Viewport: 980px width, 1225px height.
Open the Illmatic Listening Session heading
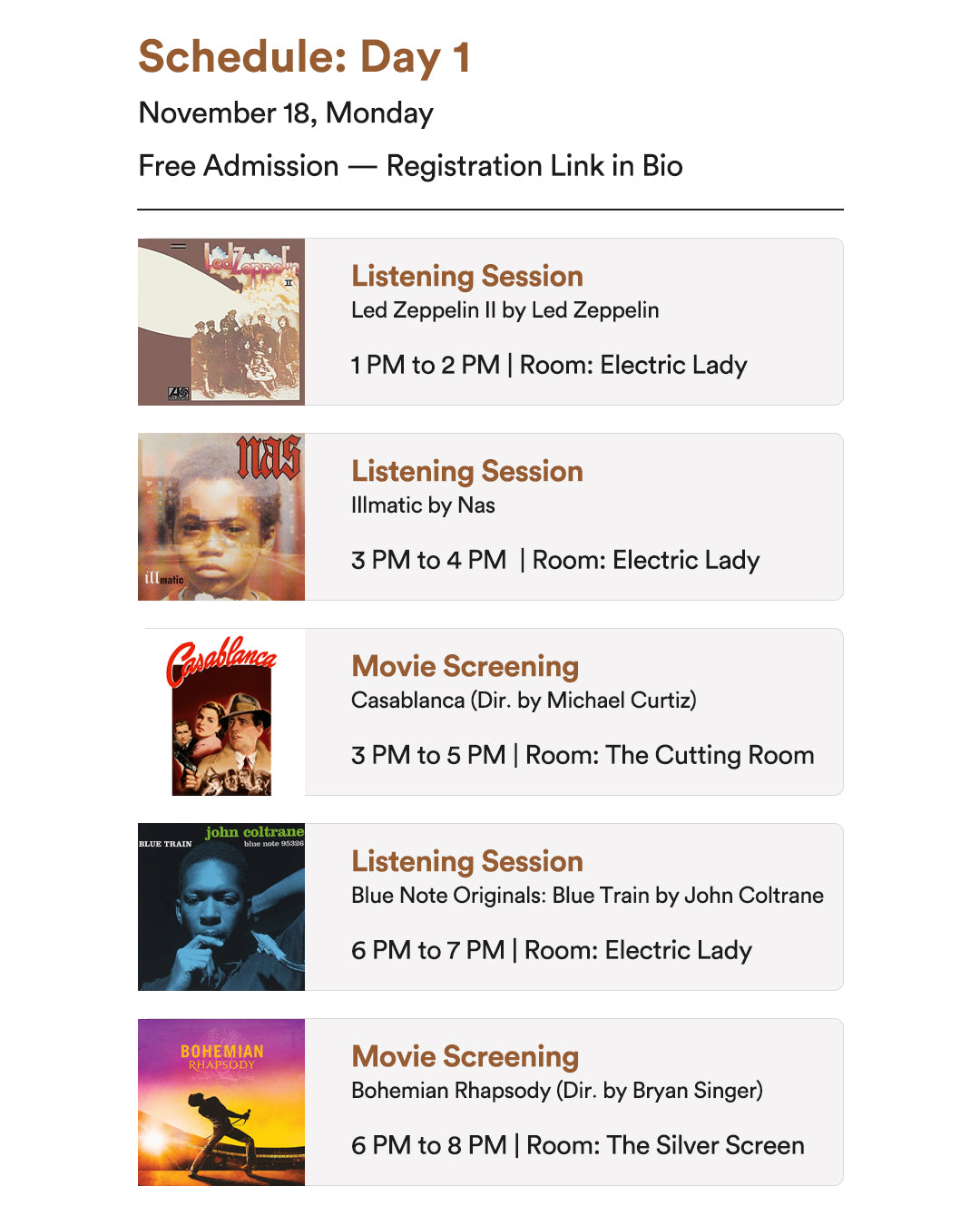467,471
